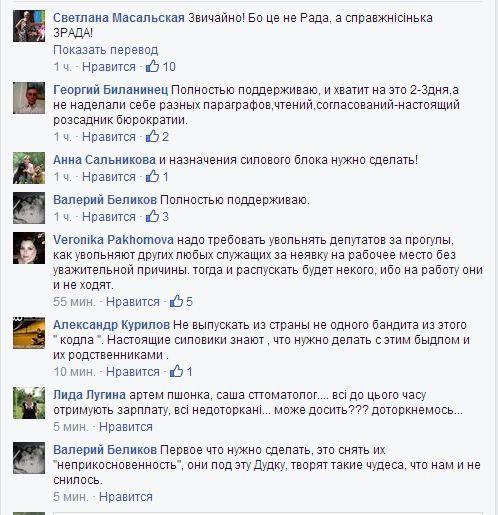Open Светлана Масальская's profile picture
Screen dimensions: 498x515
click(x=29, y=26)
